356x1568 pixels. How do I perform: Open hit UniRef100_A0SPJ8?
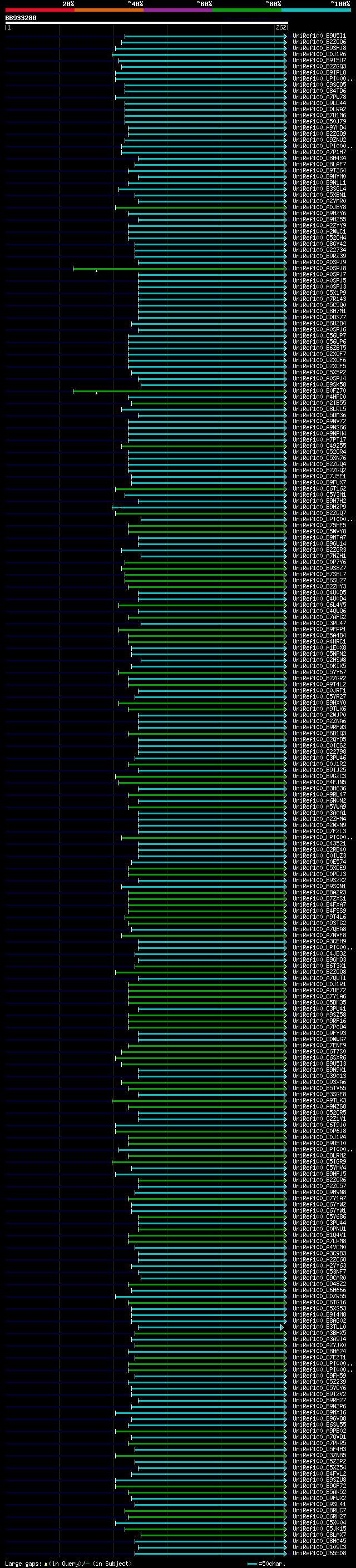319,269
